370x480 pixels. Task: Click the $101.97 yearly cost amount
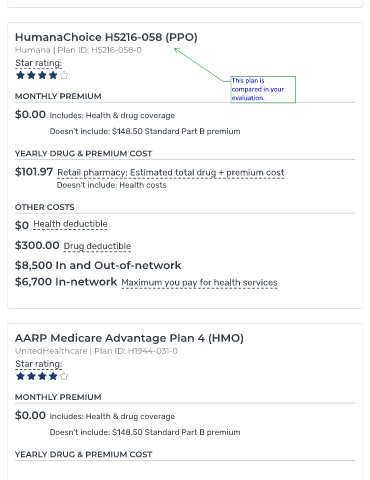[x=34, y=172]
